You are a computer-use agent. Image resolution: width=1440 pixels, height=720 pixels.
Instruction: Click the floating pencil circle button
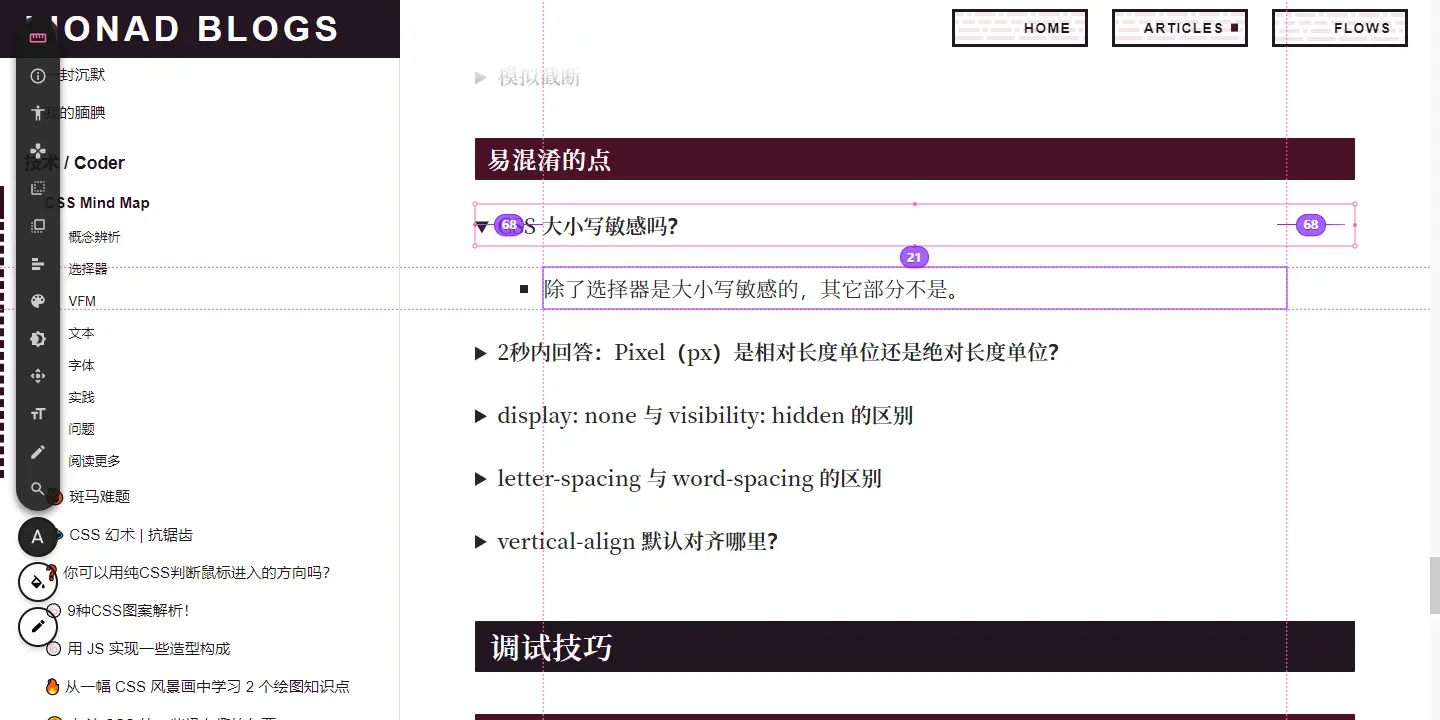(37, 626)
